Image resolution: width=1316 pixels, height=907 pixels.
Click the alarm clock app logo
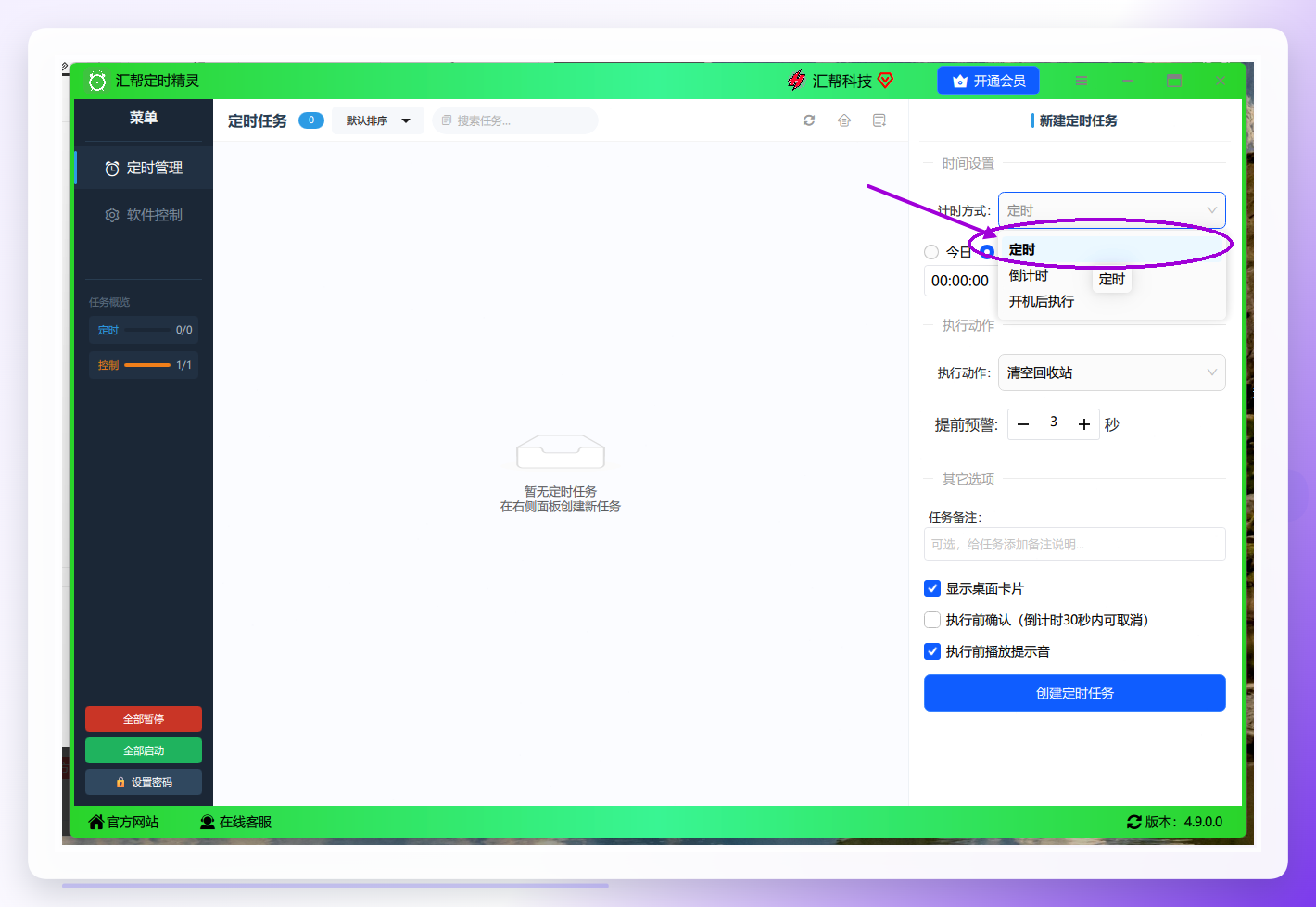[x=97, y=81]
